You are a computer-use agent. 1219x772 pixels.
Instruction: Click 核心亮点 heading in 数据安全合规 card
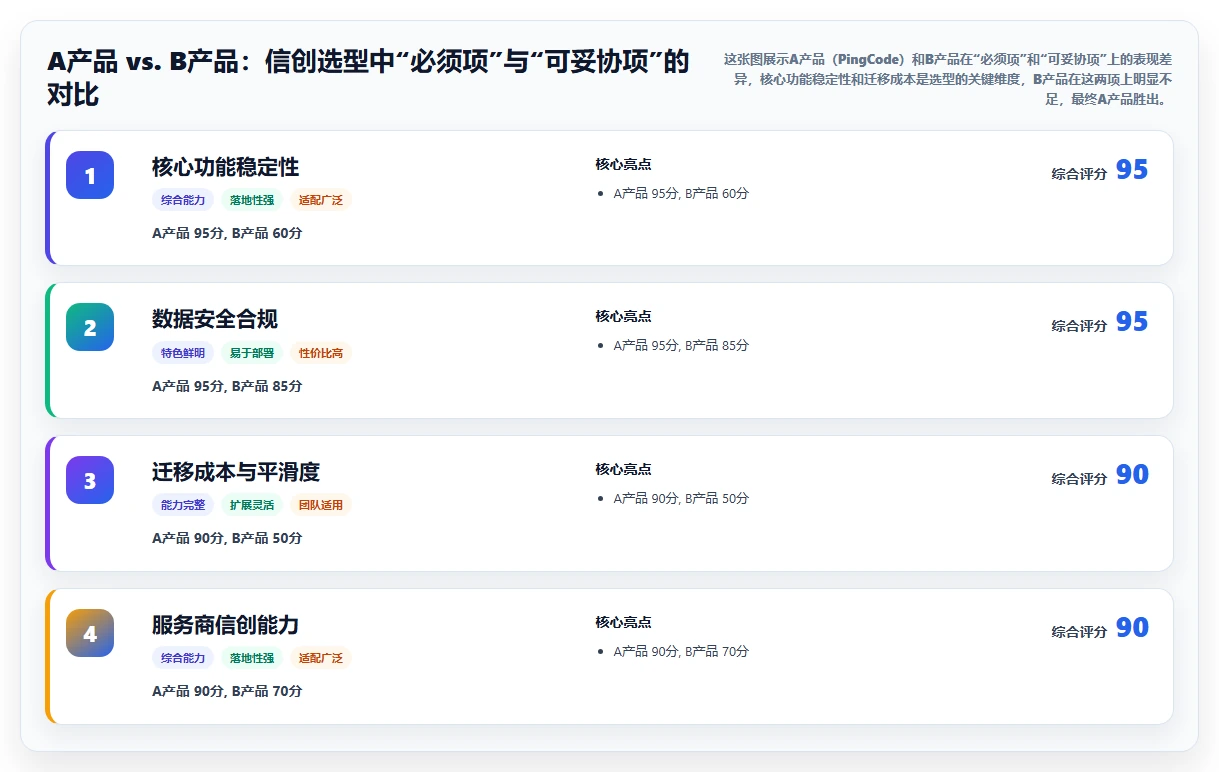pos(623,316)
